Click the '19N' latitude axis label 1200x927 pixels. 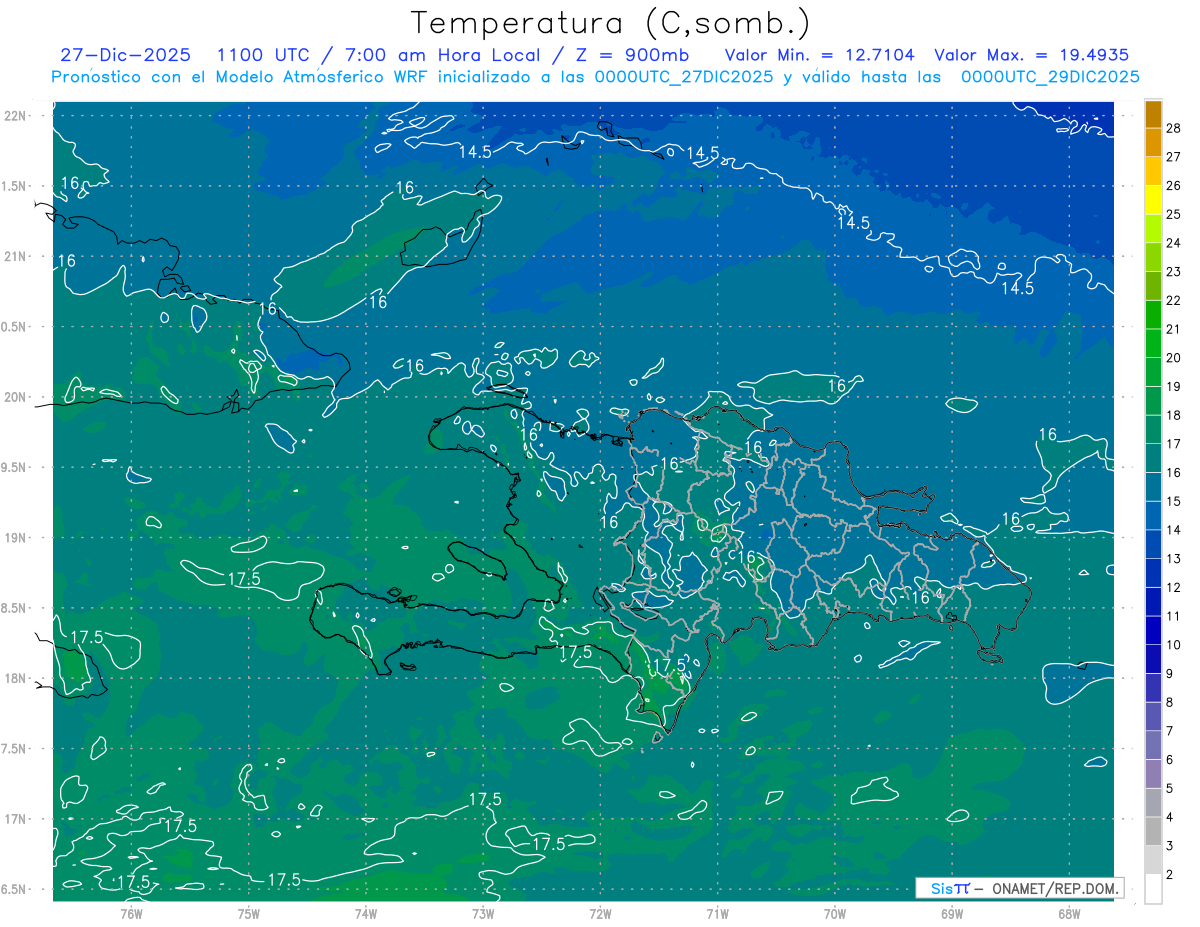(15, 538)
